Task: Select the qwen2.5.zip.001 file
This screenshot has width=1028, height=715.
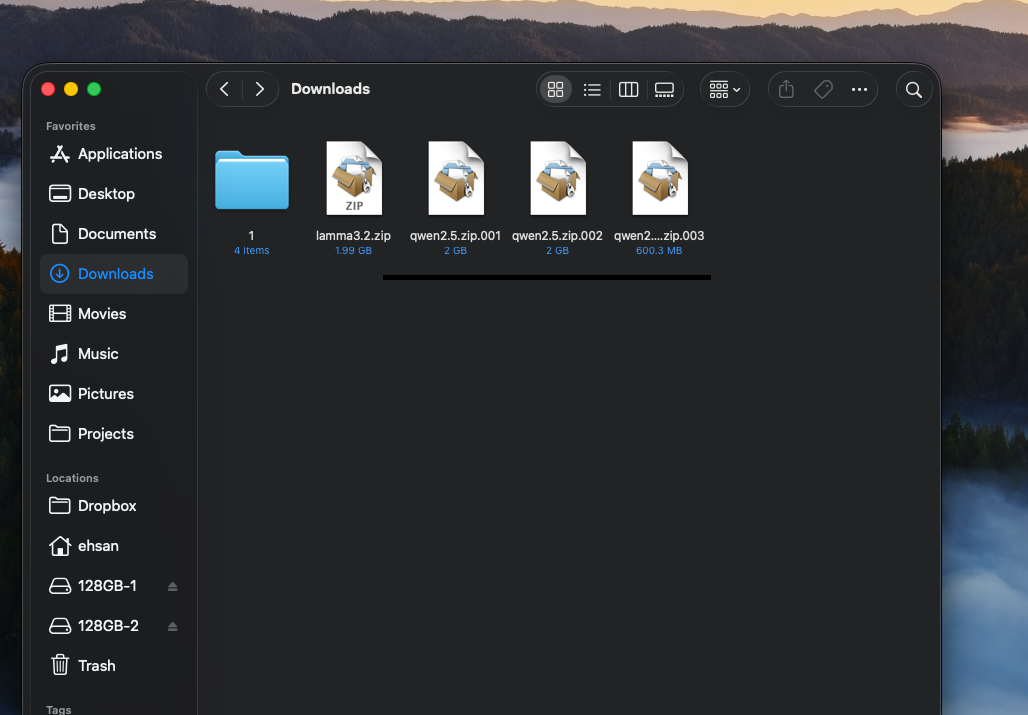Action: point(456,179)
